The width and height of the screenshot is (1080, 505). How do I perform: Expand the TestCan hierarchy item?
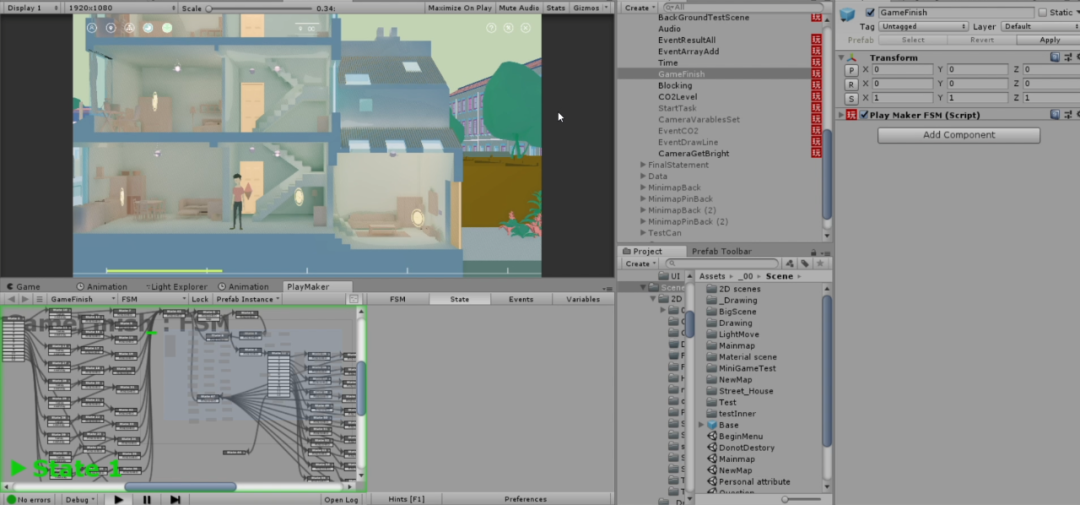[643, 233]
